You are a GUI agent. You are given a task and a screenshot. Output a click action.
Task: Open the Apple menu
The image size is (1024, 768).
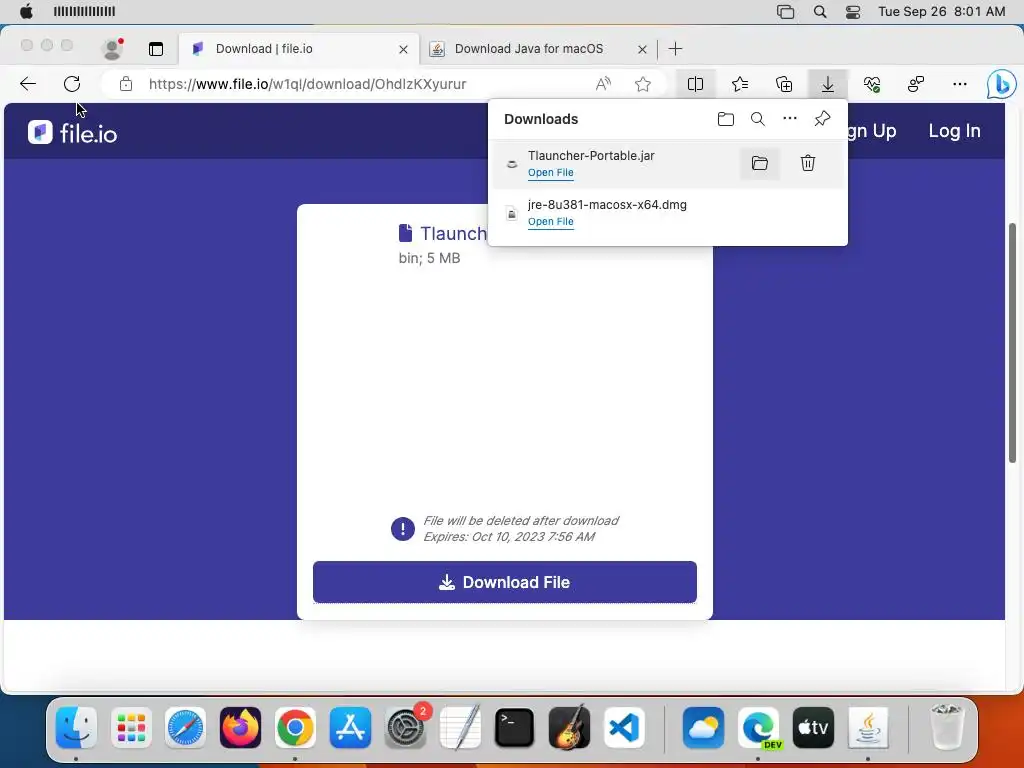tap(26, 11)
